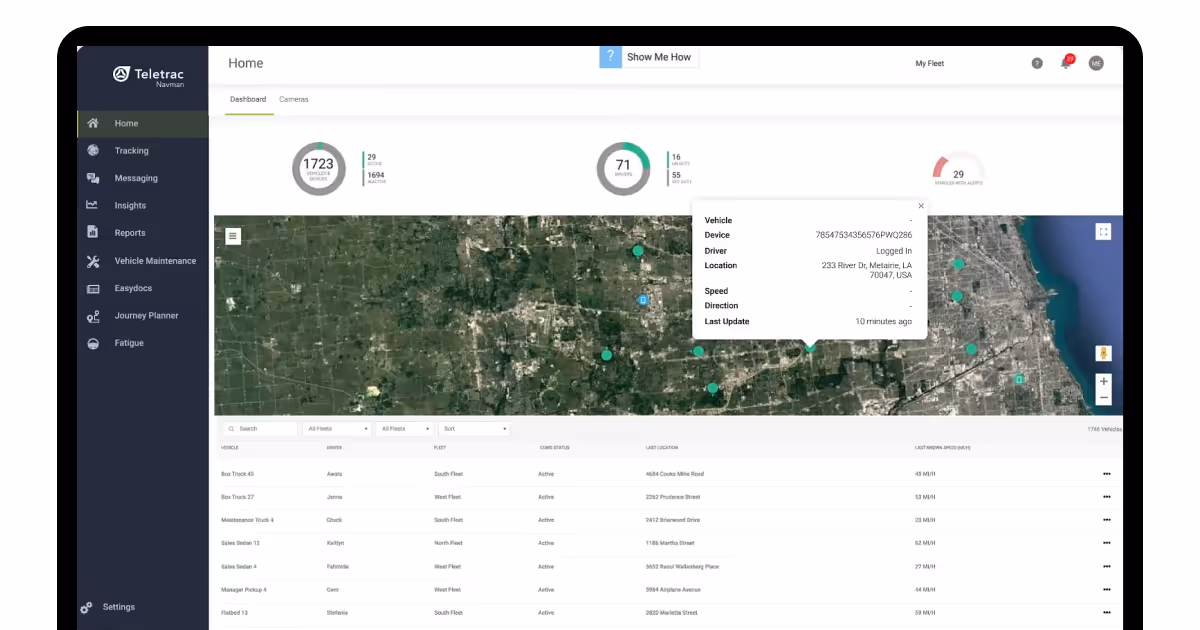Open options for Flatbed 13
This screenshot has width=1200, height=630.
[x=1106, y=612]
